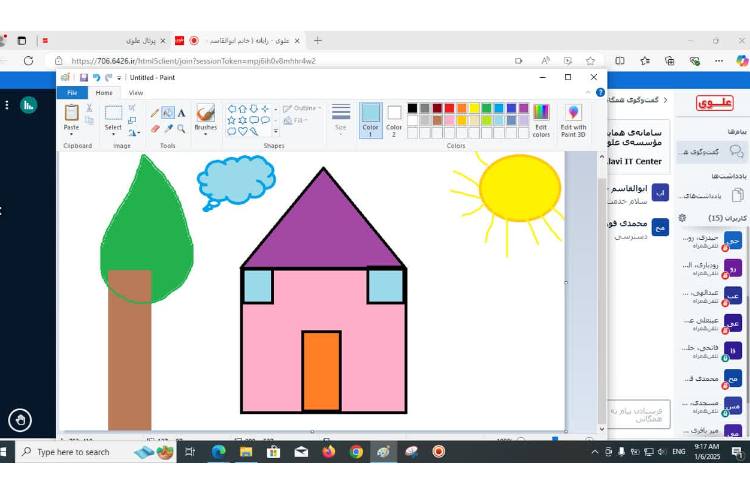750x480 pixels.
Task: Open the Customize Quick Access Toolbar dropdown
Action: click(119, 78)
